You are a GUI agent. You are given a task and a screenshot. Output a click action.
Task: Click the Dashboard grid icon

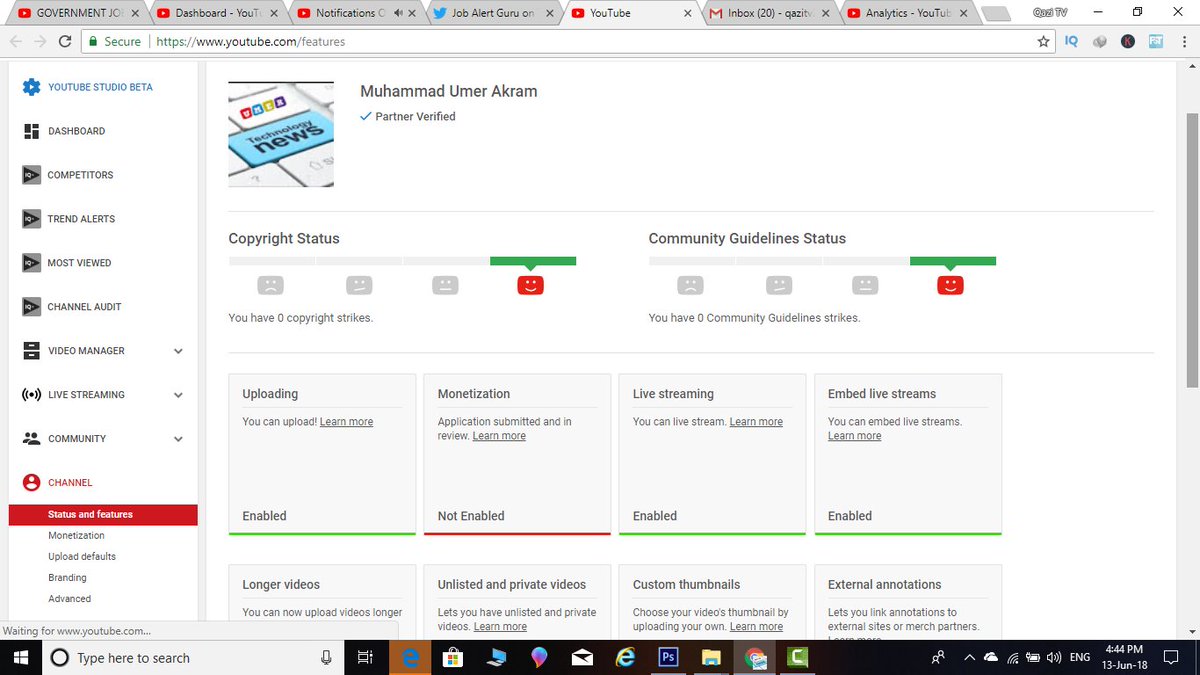(31, 131)
